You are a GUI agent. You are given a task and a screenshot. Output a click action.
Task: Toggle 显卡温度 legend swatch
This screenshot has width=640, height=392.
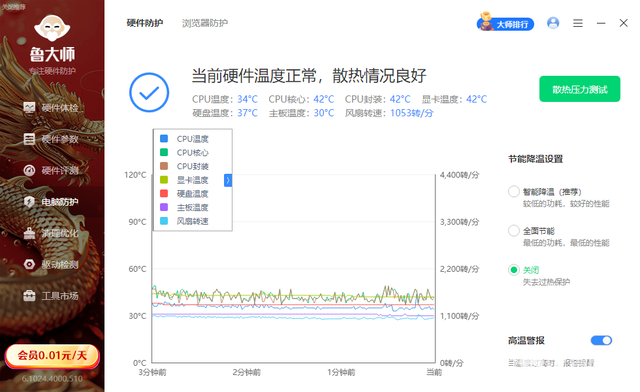pos(164,180)
